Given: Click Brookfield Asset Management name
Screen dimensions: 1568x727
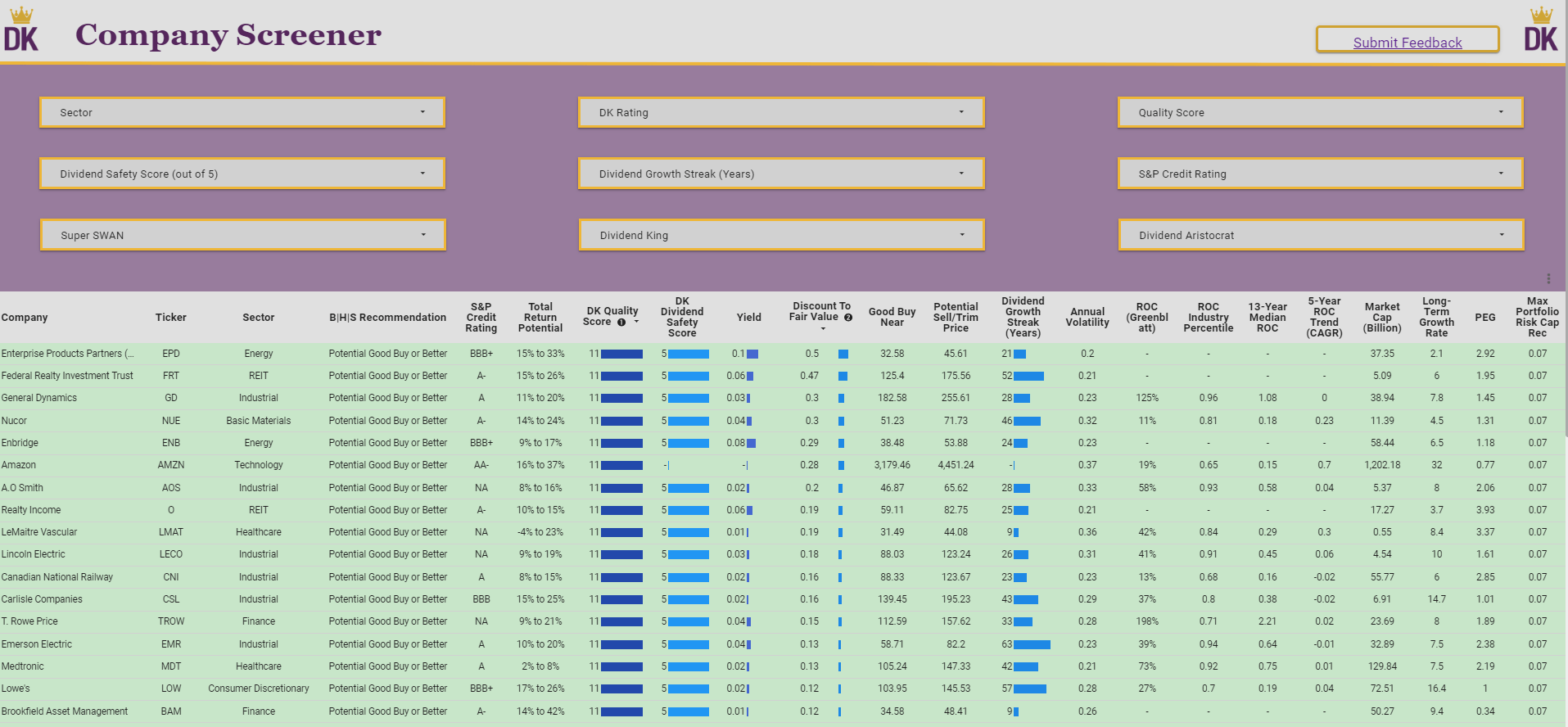Looking at the screenshot, I should tap(65, 711).
